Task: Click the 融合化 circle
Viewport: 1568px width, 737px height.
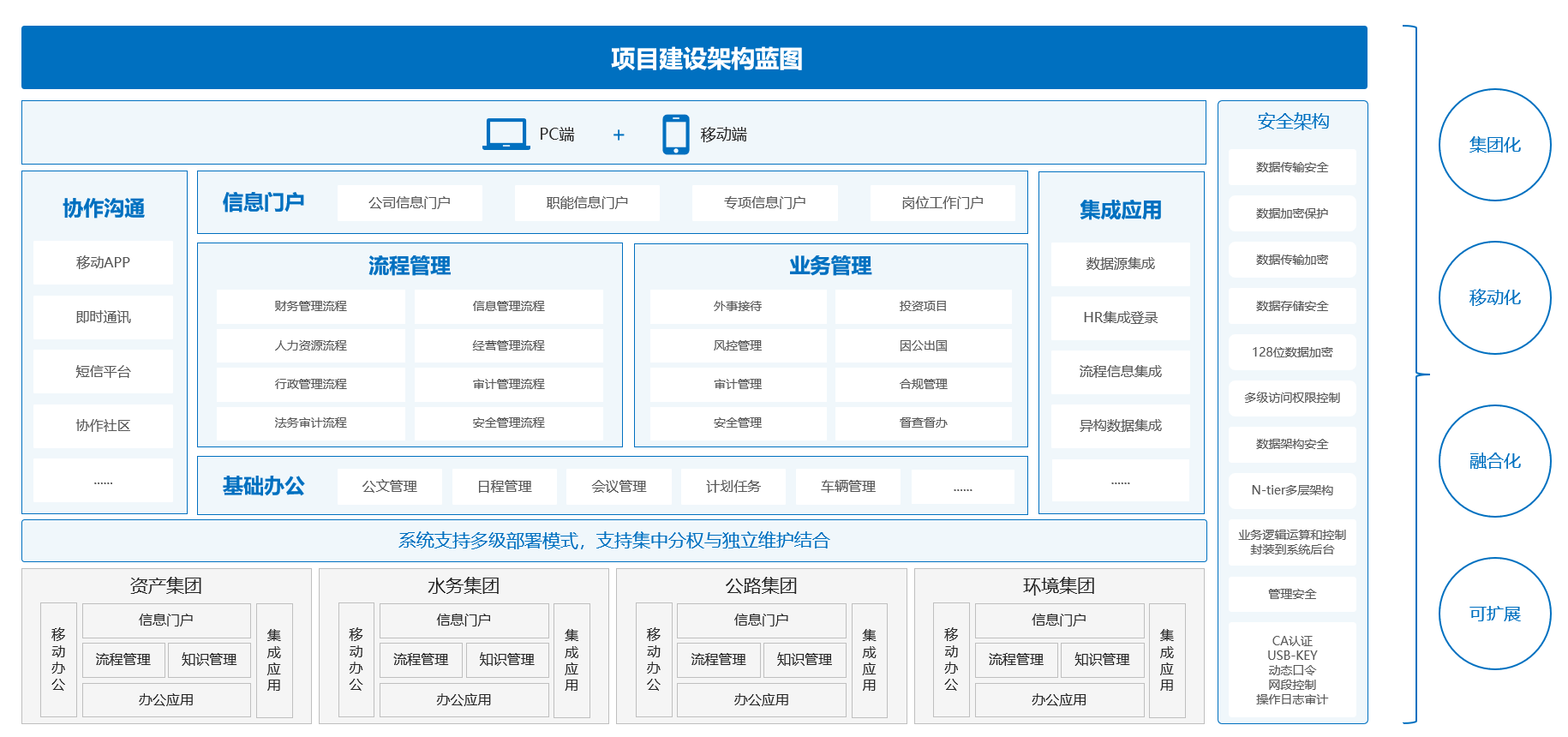Action: click(1495, 461)
